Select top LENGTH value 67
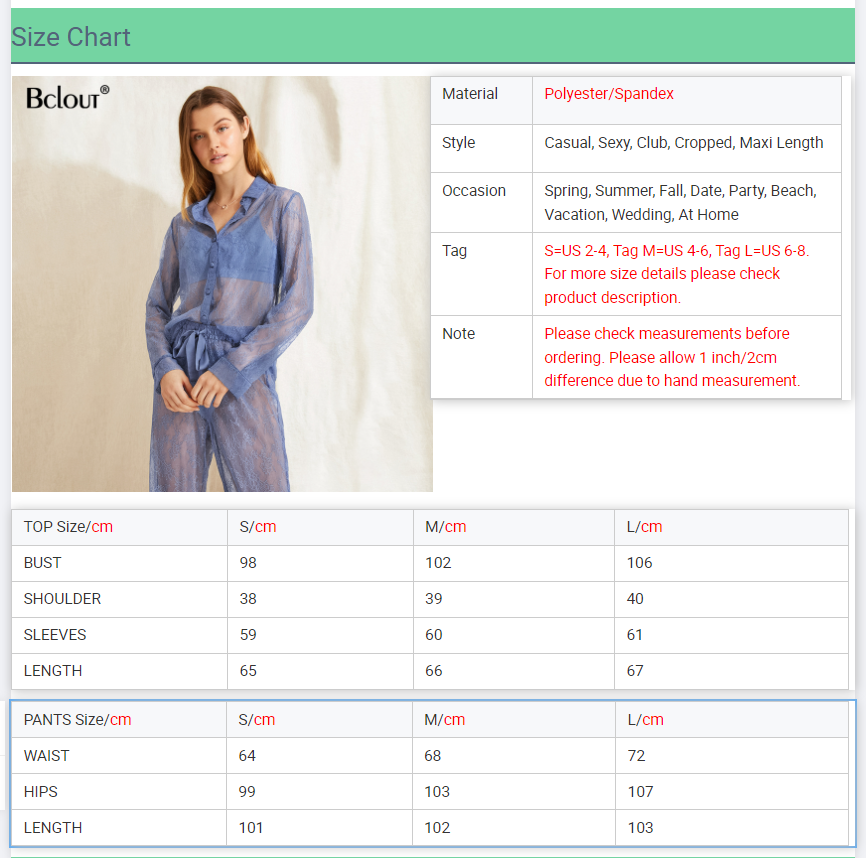Image resolution: width=866 pixels, height=858 pixels. 635,671
